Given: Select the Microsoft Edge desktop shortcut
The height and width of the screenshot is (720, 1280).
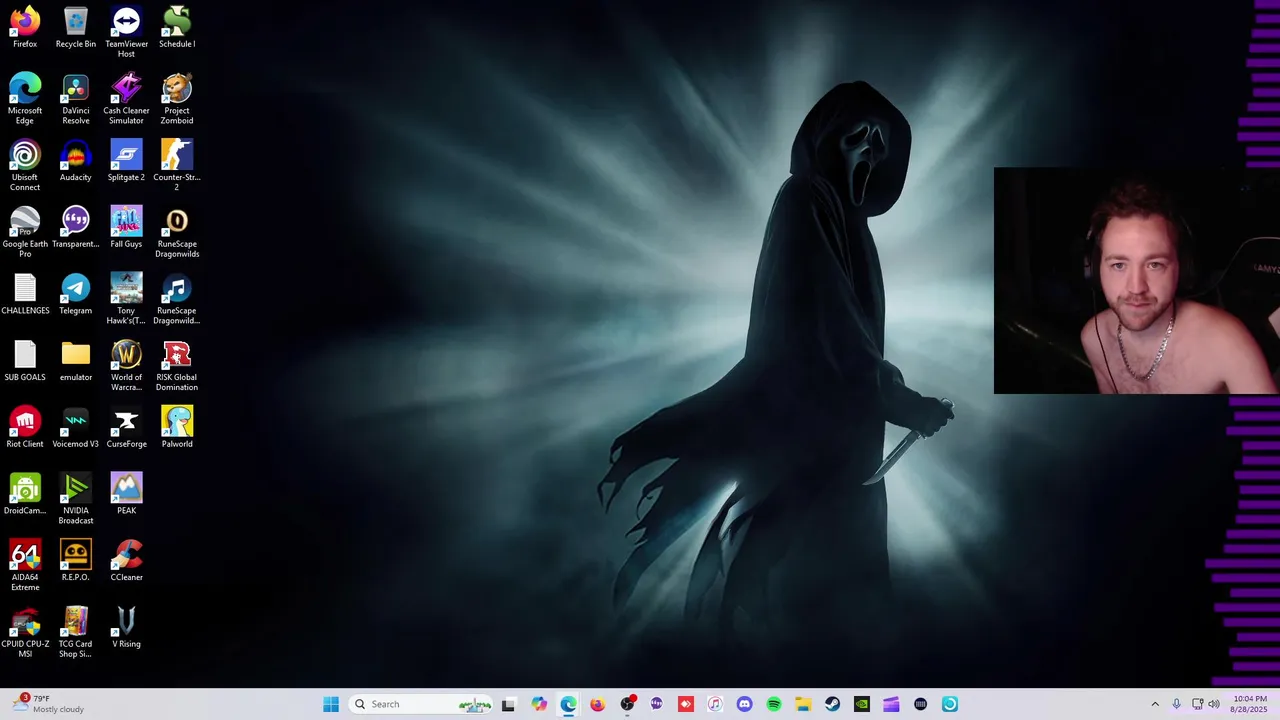Looking at the screenshot, I should pos(25,99).
